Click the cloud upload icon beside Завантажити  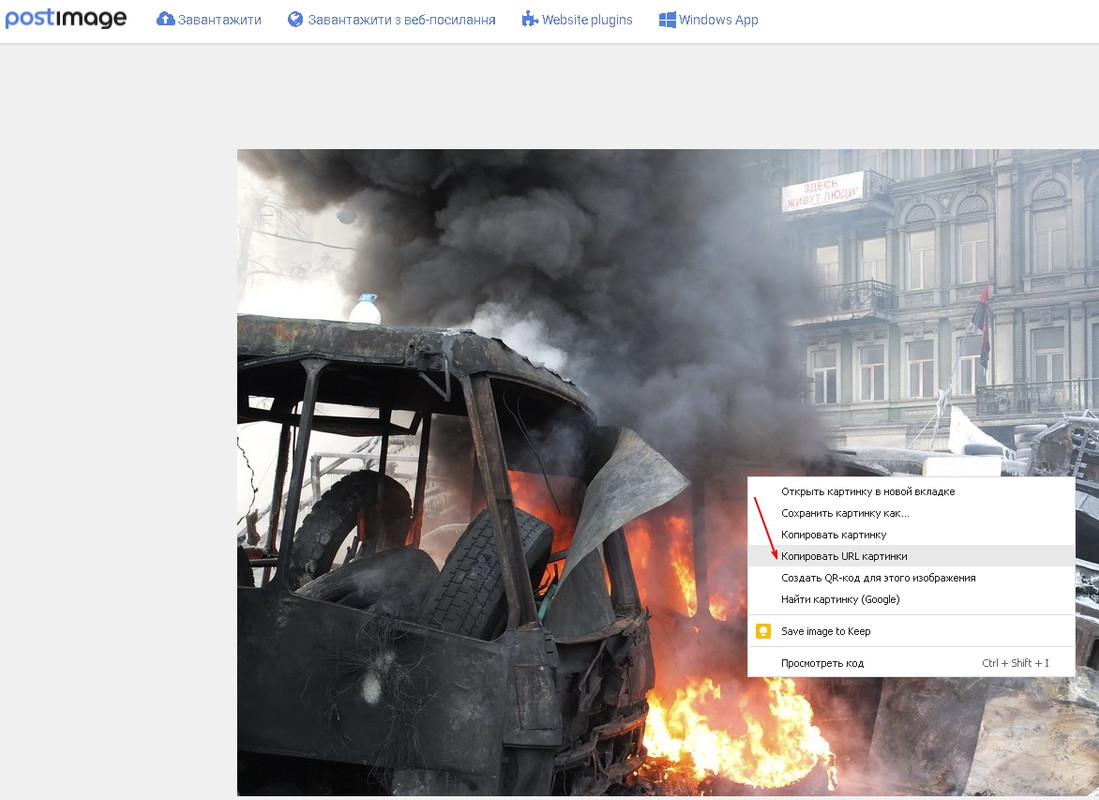(165, 19)
